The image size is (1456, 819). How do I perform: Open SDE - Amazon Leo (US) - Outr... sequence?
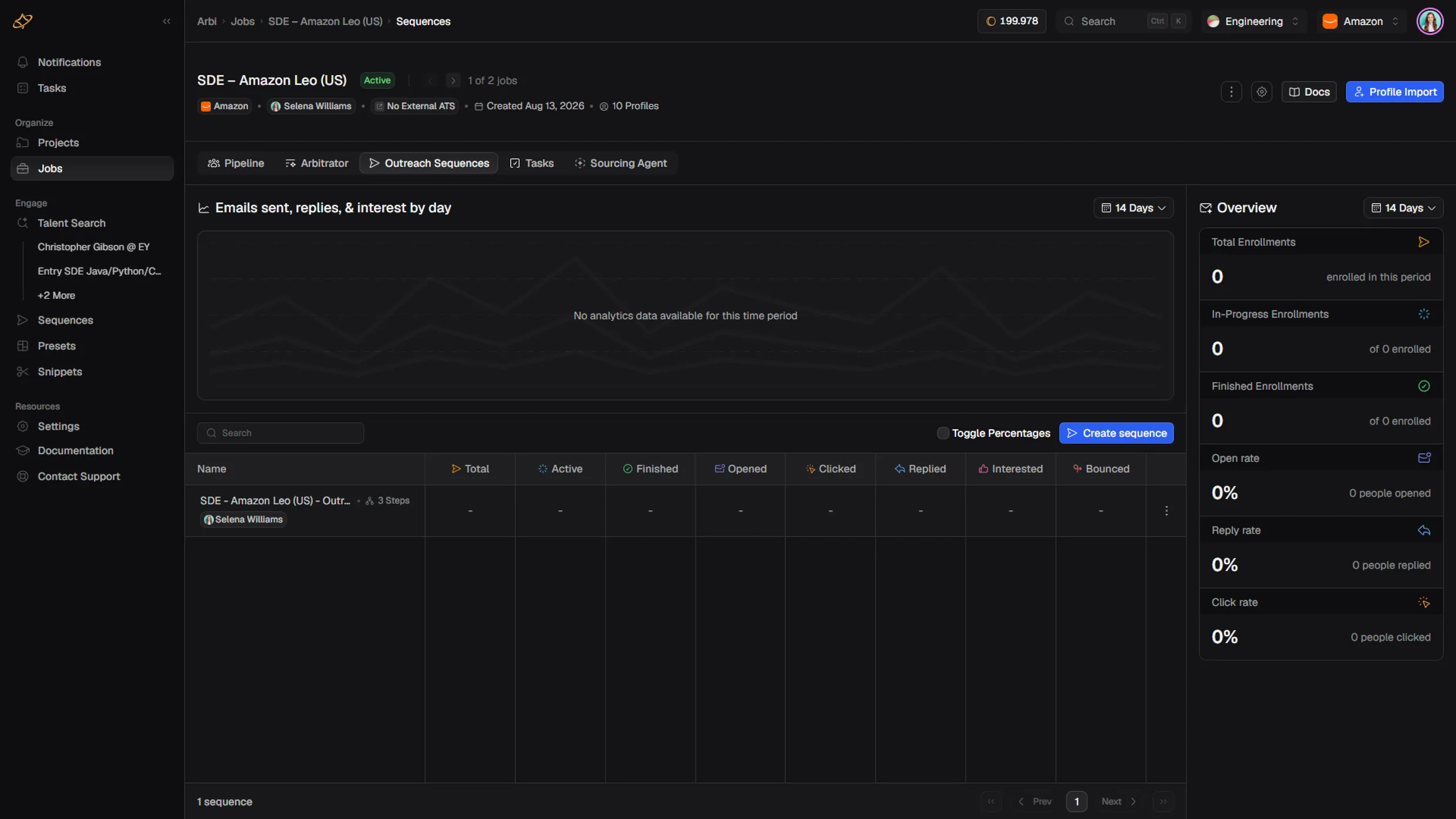click(x=275, y=501)
